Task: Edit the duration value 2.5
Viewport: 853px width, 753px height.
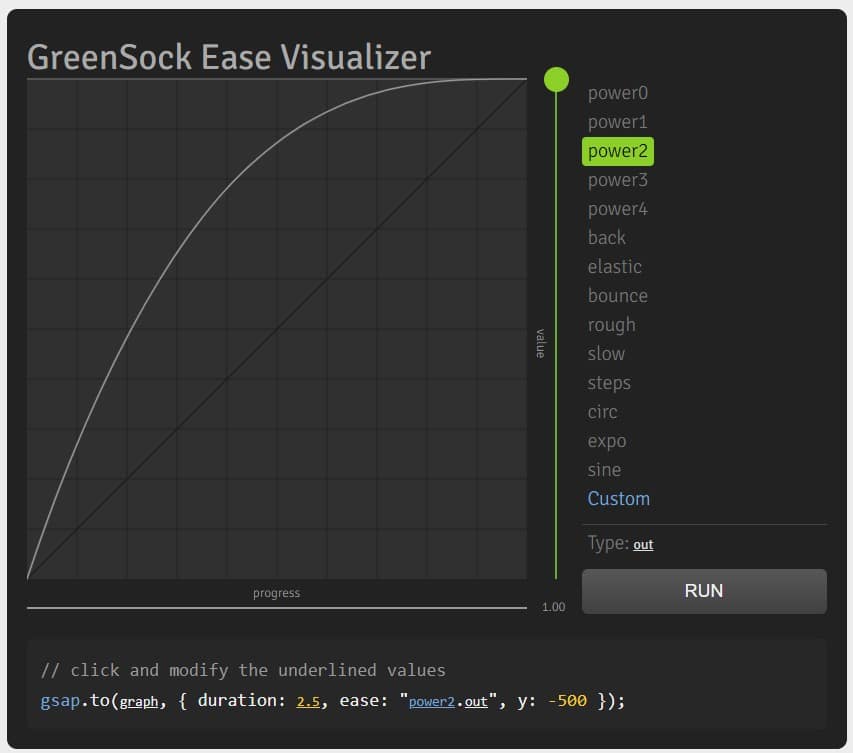Action: point(308,701)
